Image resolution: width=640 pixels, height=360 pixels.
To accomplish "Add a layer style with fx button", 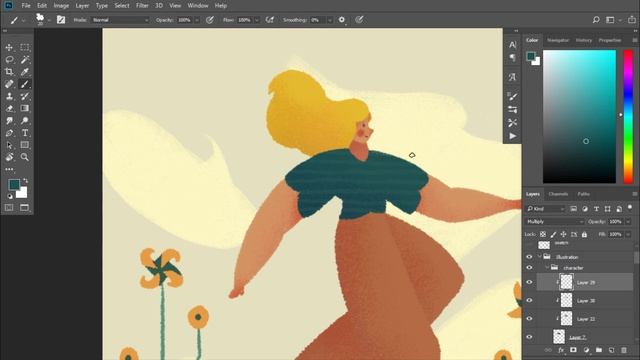I will pos(561,350).
